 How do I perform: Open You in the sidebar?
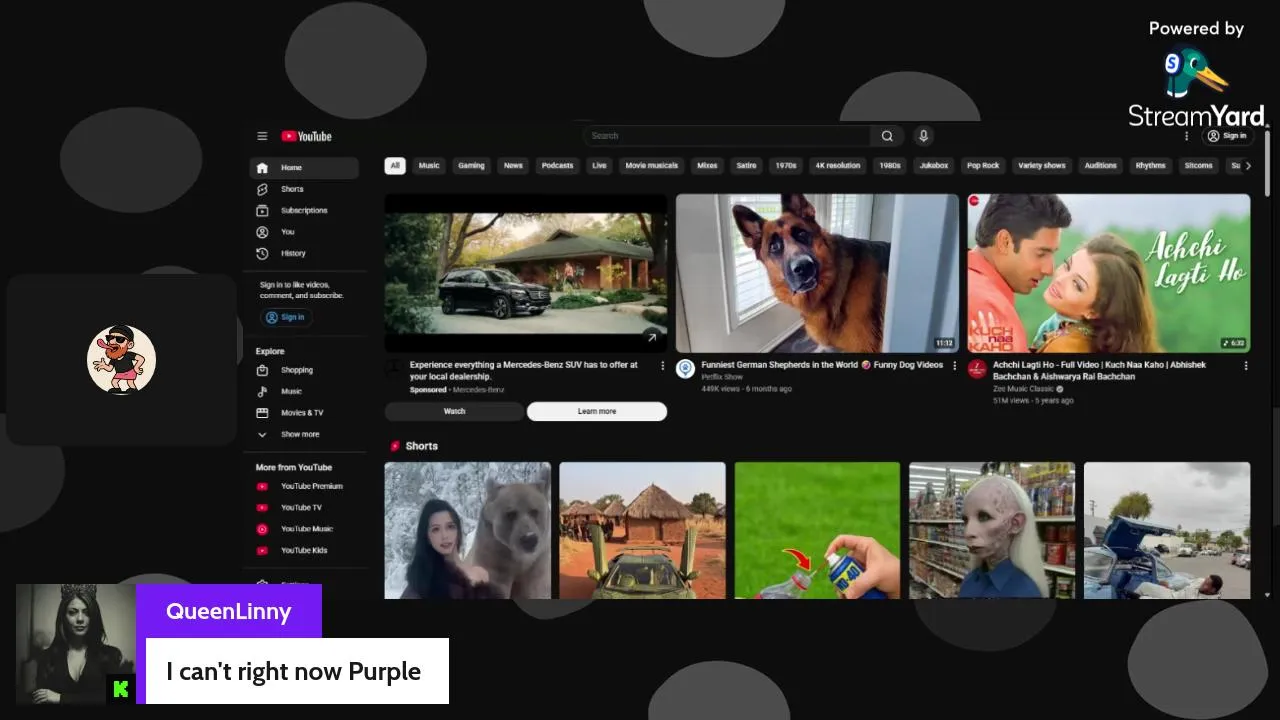point(304,232)
